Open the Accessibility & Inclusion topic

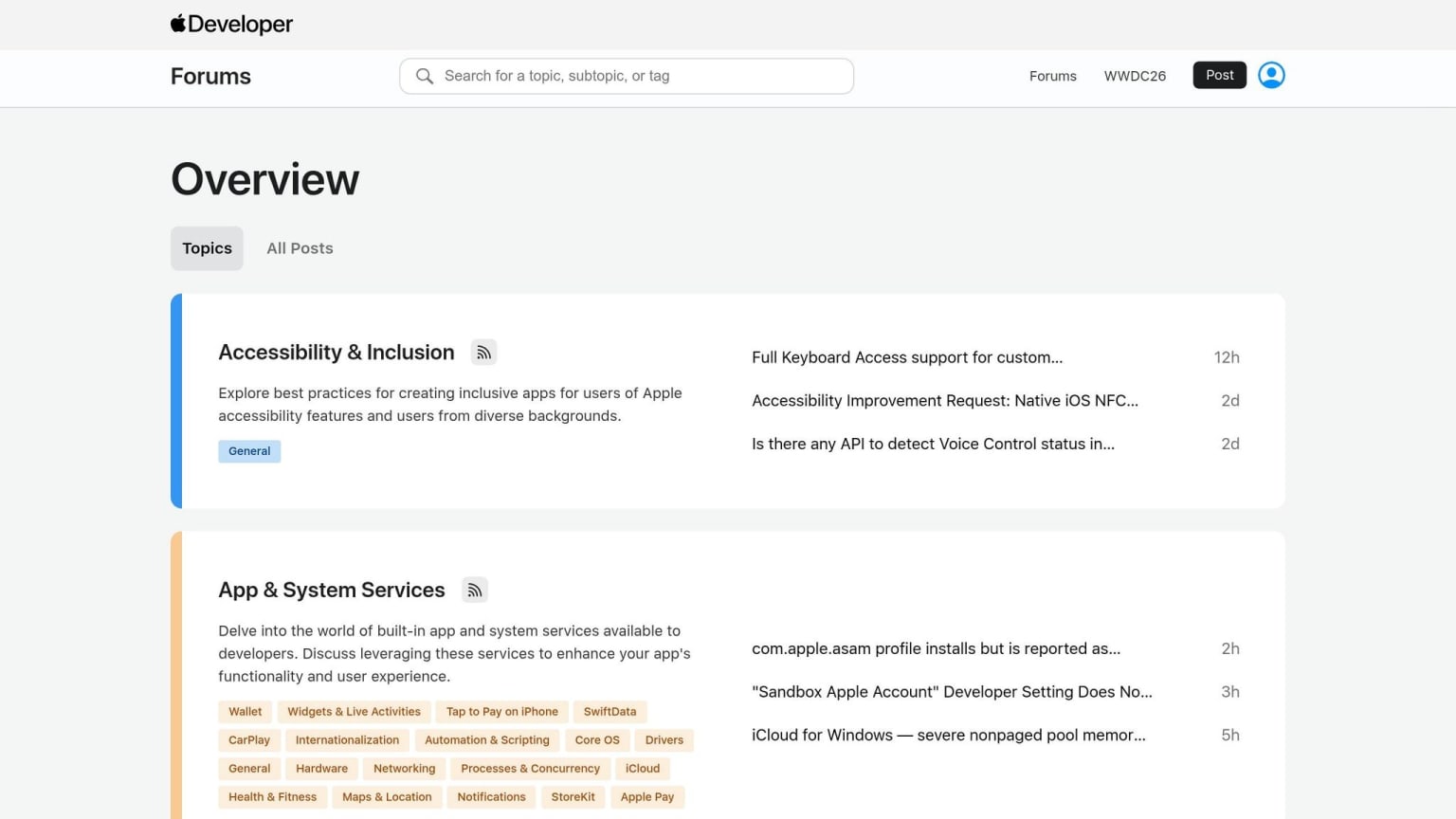337,353
